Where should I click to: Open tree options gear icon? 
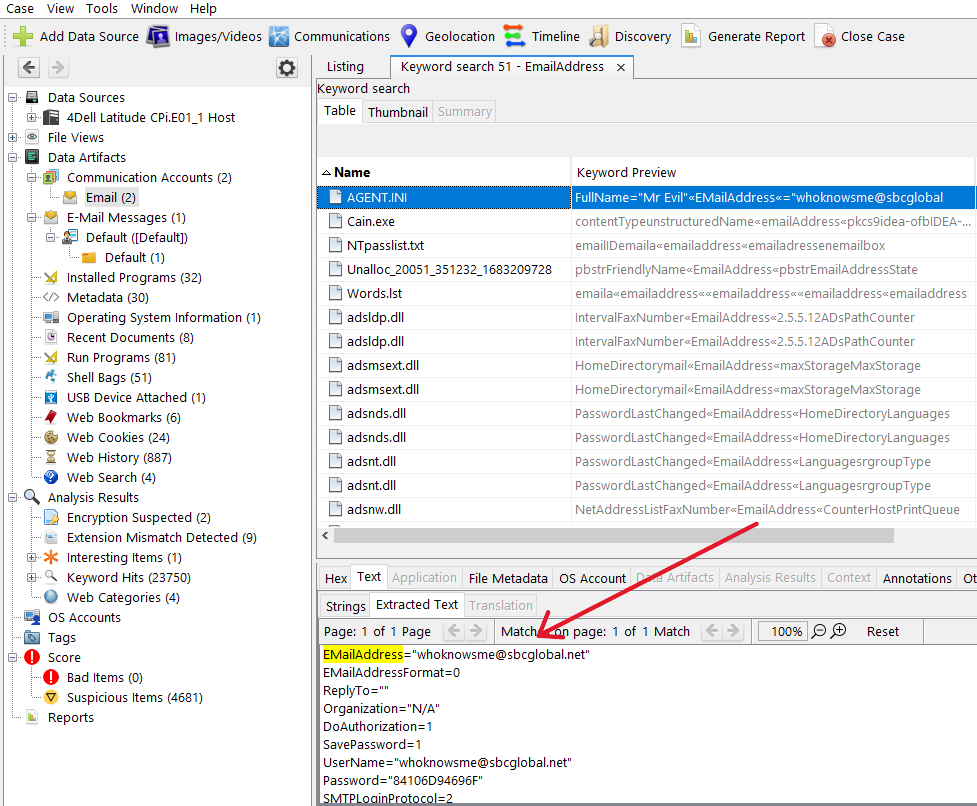pyautogui.click(x=287, y=67)
